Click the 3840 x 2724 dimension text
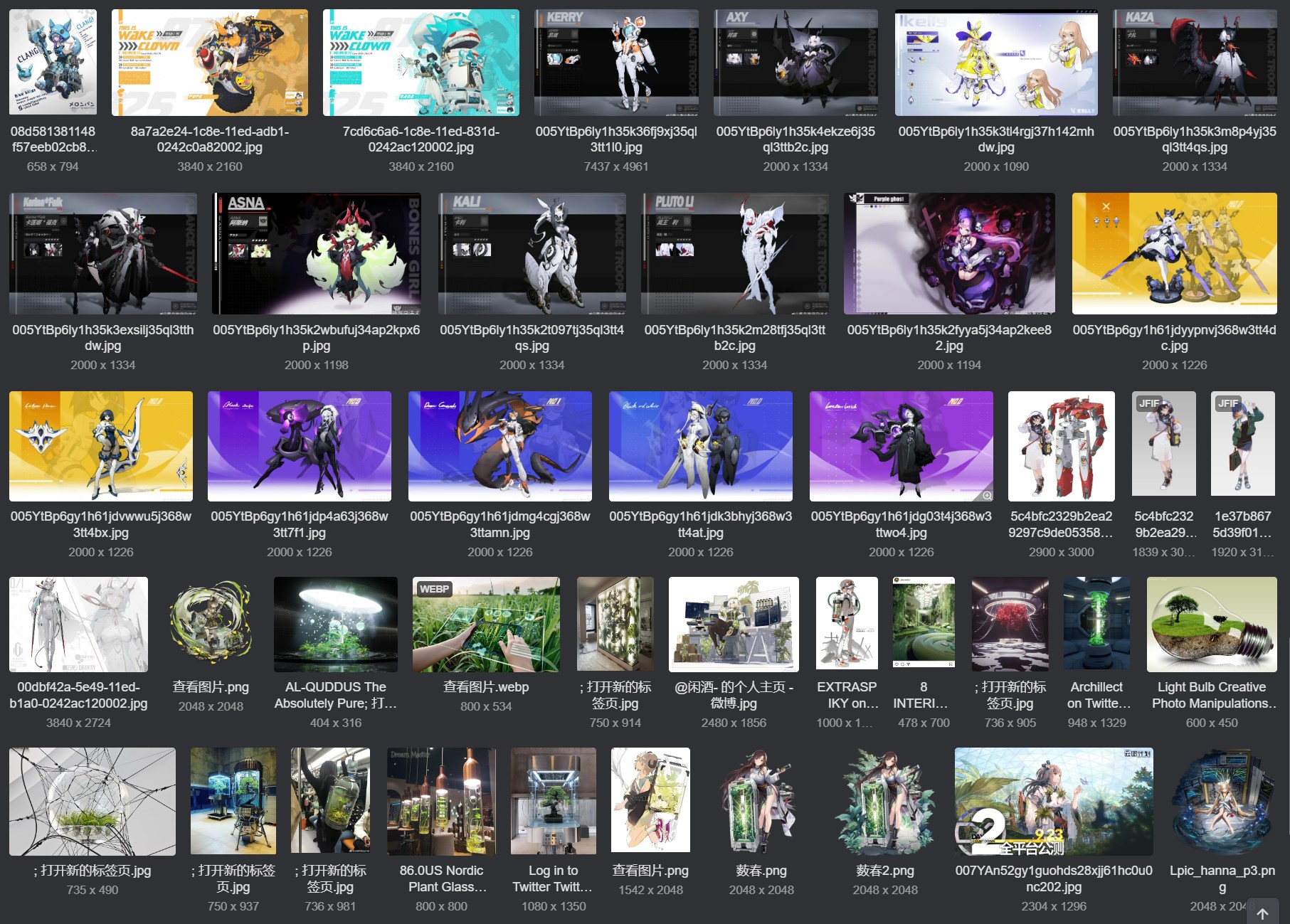The height and width of the screenshot is (924, 1290). 78,723
